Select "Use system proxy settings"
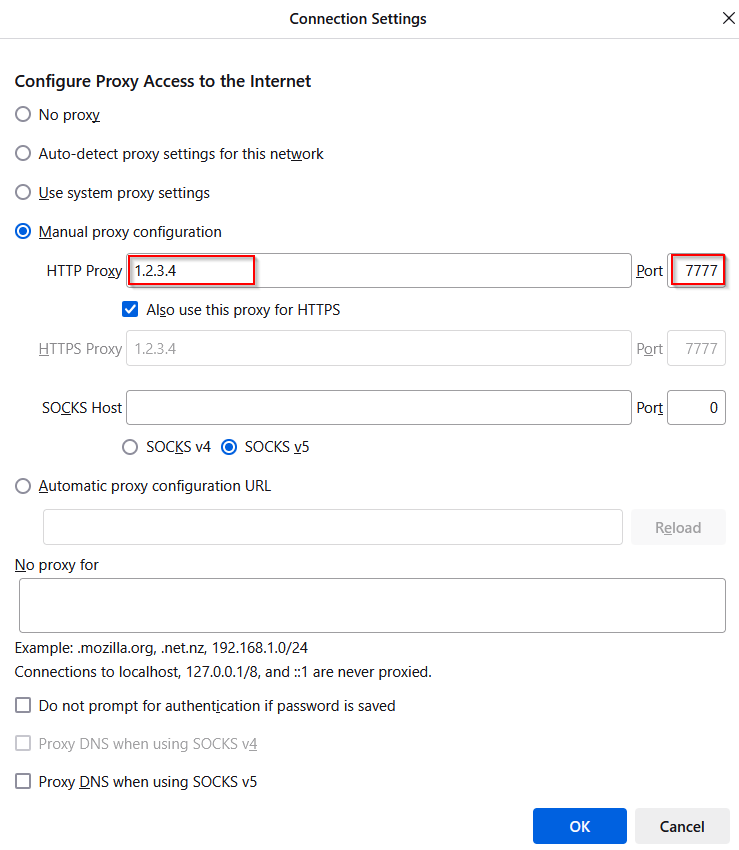The width and height of the screenshot is (739, 850). (x=22, y=192)
